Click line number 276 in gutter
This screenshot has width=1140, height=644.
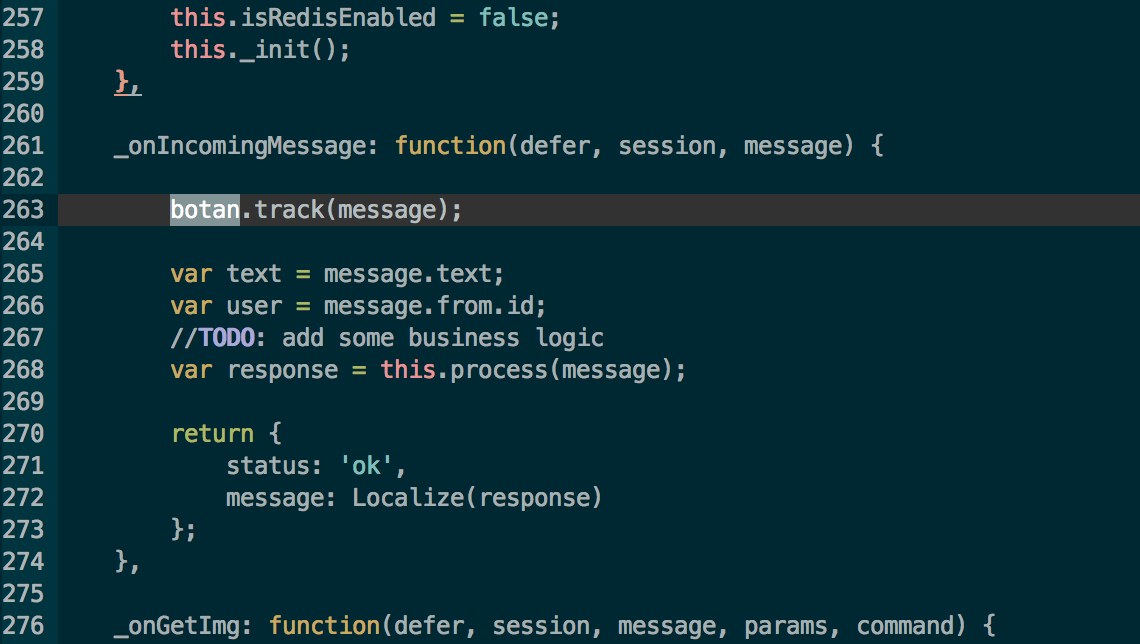[x=23, y=626]
